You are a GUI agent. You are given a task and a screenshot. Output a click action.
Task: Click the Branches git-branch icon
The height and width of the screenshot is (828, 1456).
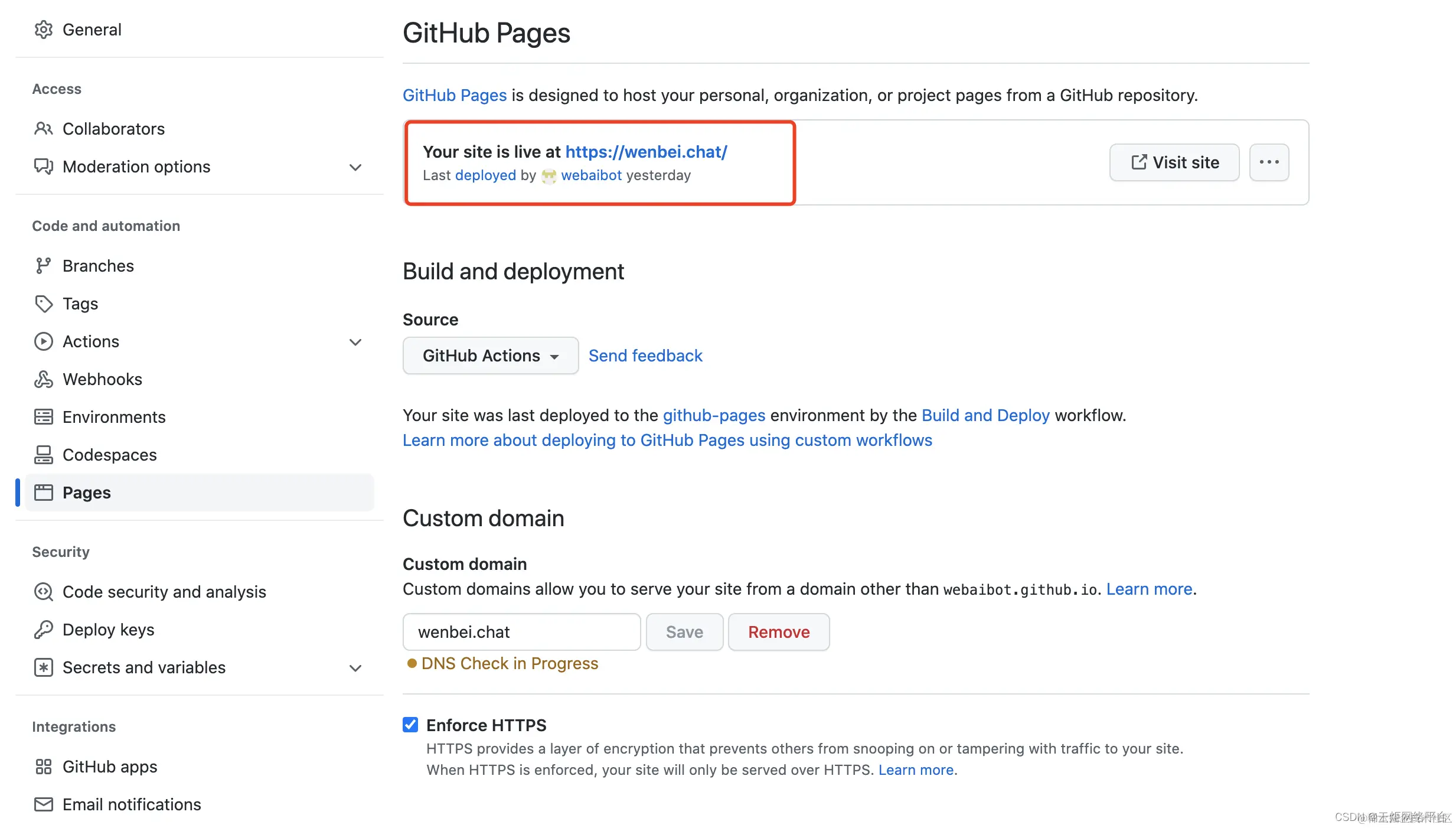pyautogui.click(x=43, y=266)
